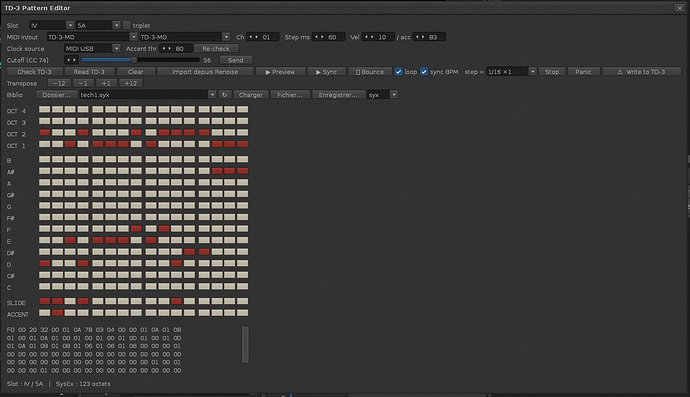Click the Bounce button
The width and height of the screenshot is (690, 397).
pos(370,72)
